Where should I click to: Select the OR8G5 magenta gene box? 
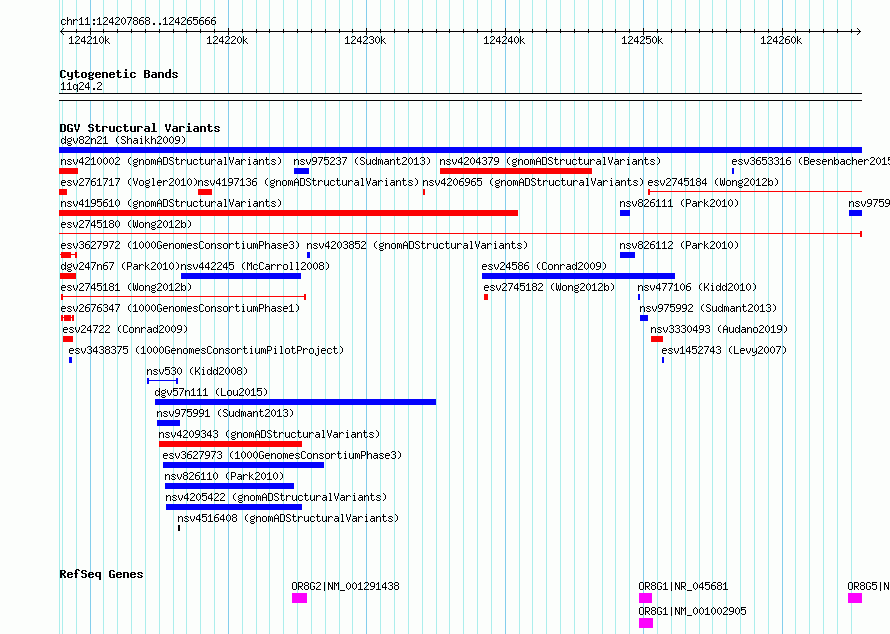pos(855,598)
